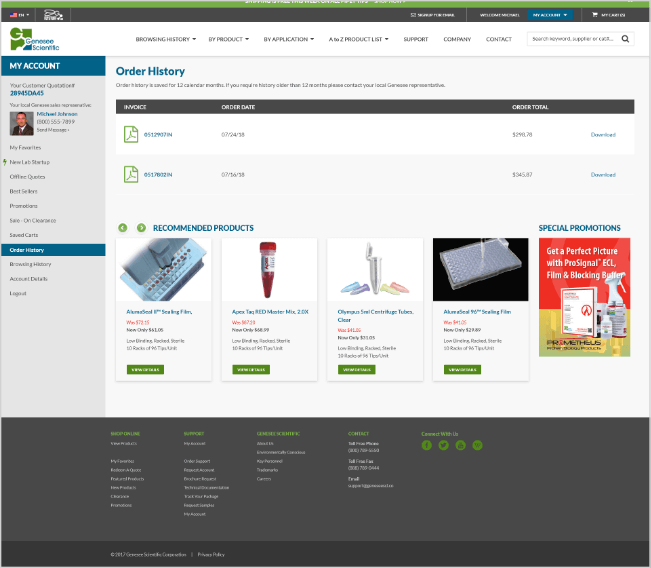Select Best Sellers in the sidebar
This screenshot has height=568, width=651.
[23, 191]
